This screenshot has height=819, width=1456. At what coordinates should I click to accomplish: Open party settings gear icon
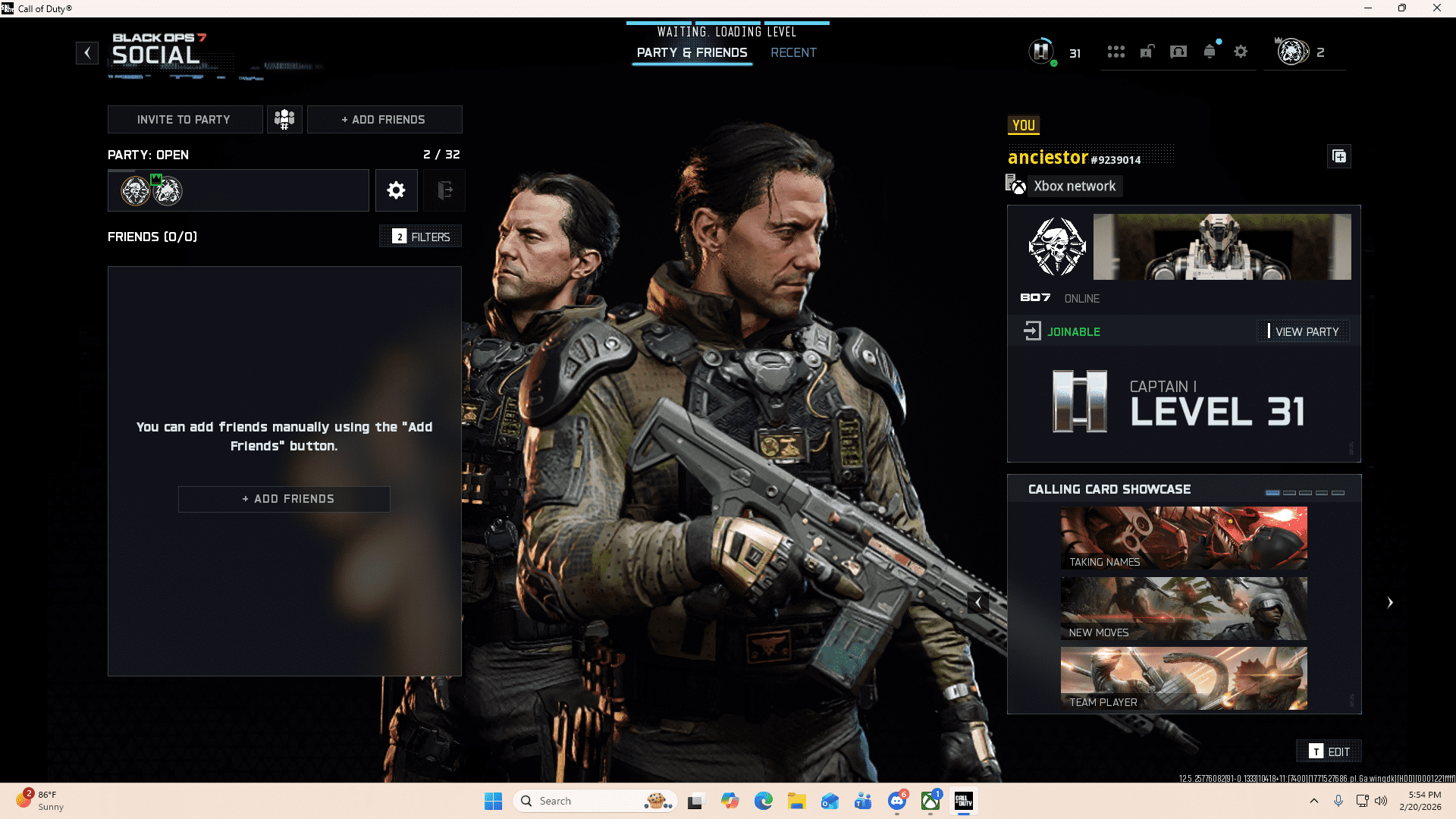396,190
